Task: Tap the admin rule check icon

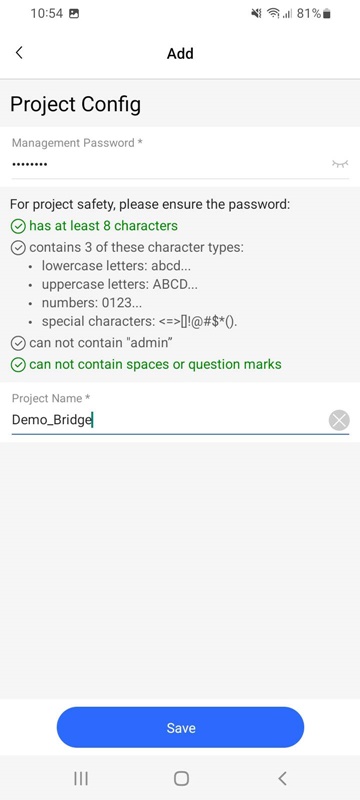Action: coord(18,343)
